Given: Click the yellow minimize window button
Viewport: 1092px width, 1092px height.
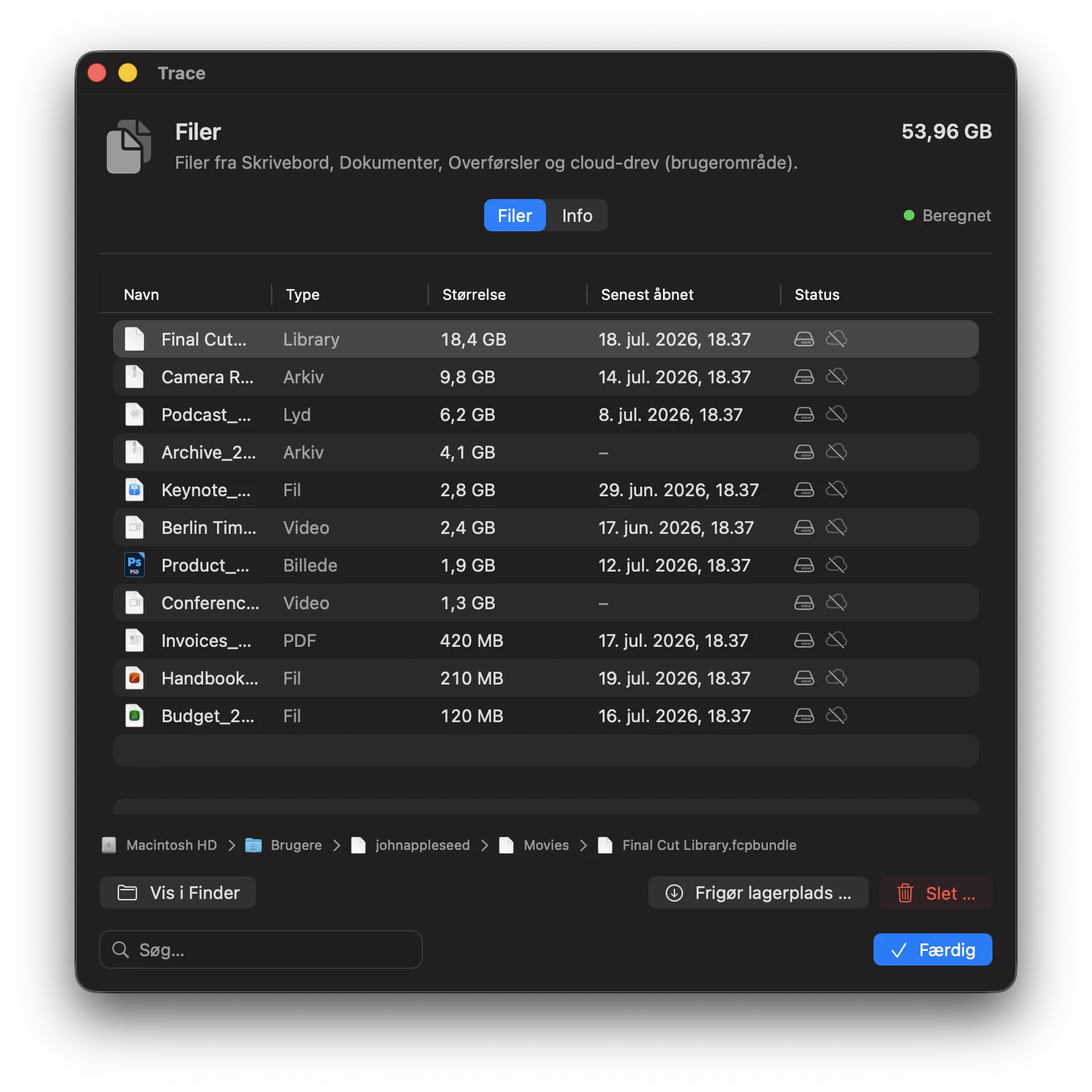Looking at the screenshot, I should pos(128,73).
